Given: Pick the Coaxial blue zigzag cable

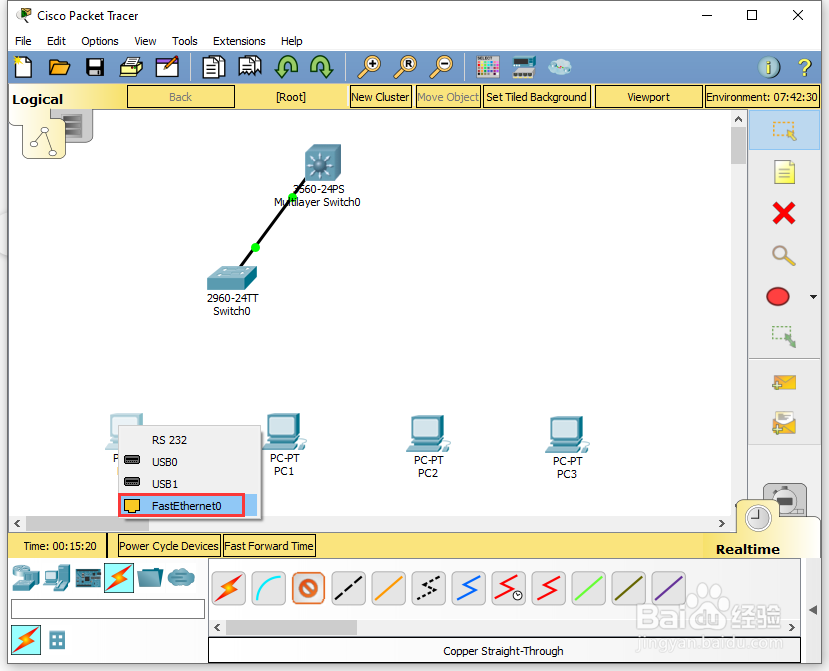Looking at the screenshot, I should (x=468, y=588).
